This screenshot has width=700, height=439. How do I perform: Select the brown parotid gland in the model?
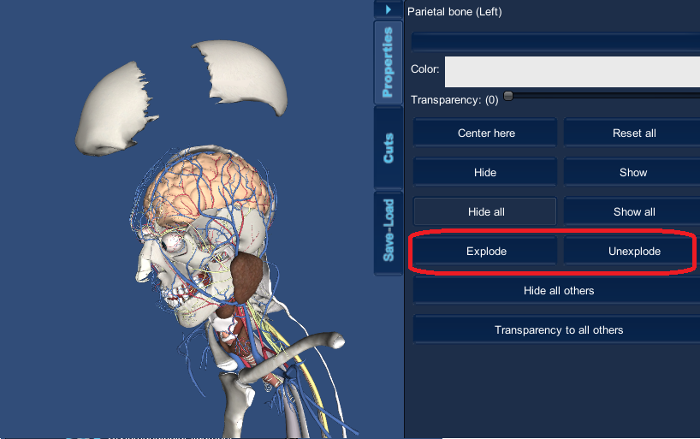(245, 277)
